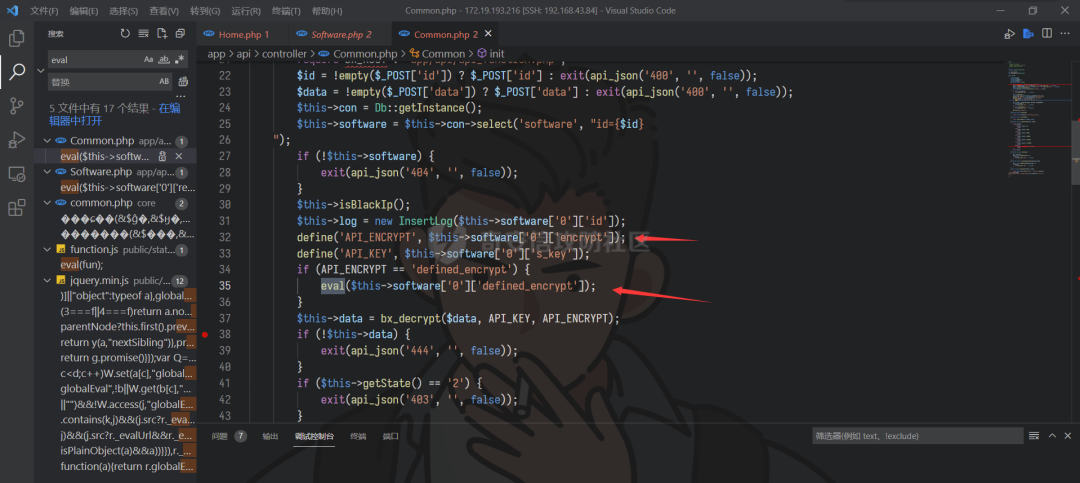This screenshot has width=1080, height=483.
Task: Click the Replace All icon beside replace field
Action: pos(183,81)
